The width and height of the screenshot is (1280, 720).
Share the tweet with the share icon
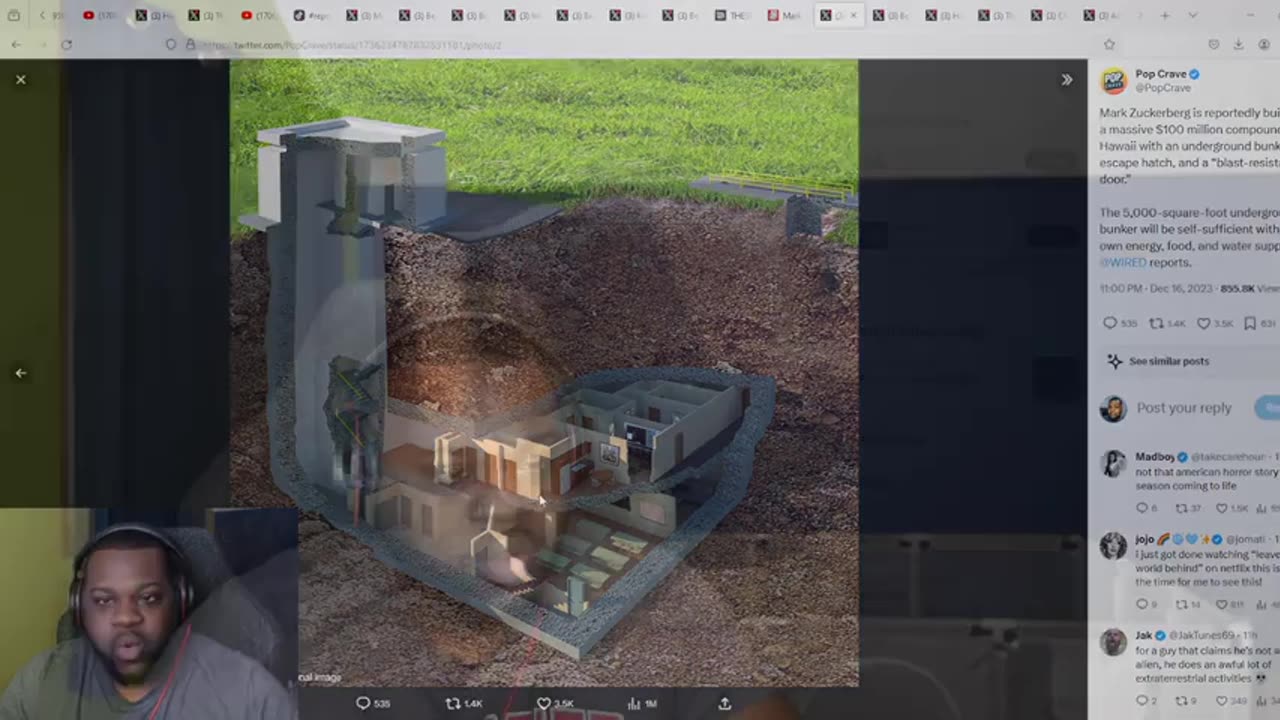click(x=724, y=703)
